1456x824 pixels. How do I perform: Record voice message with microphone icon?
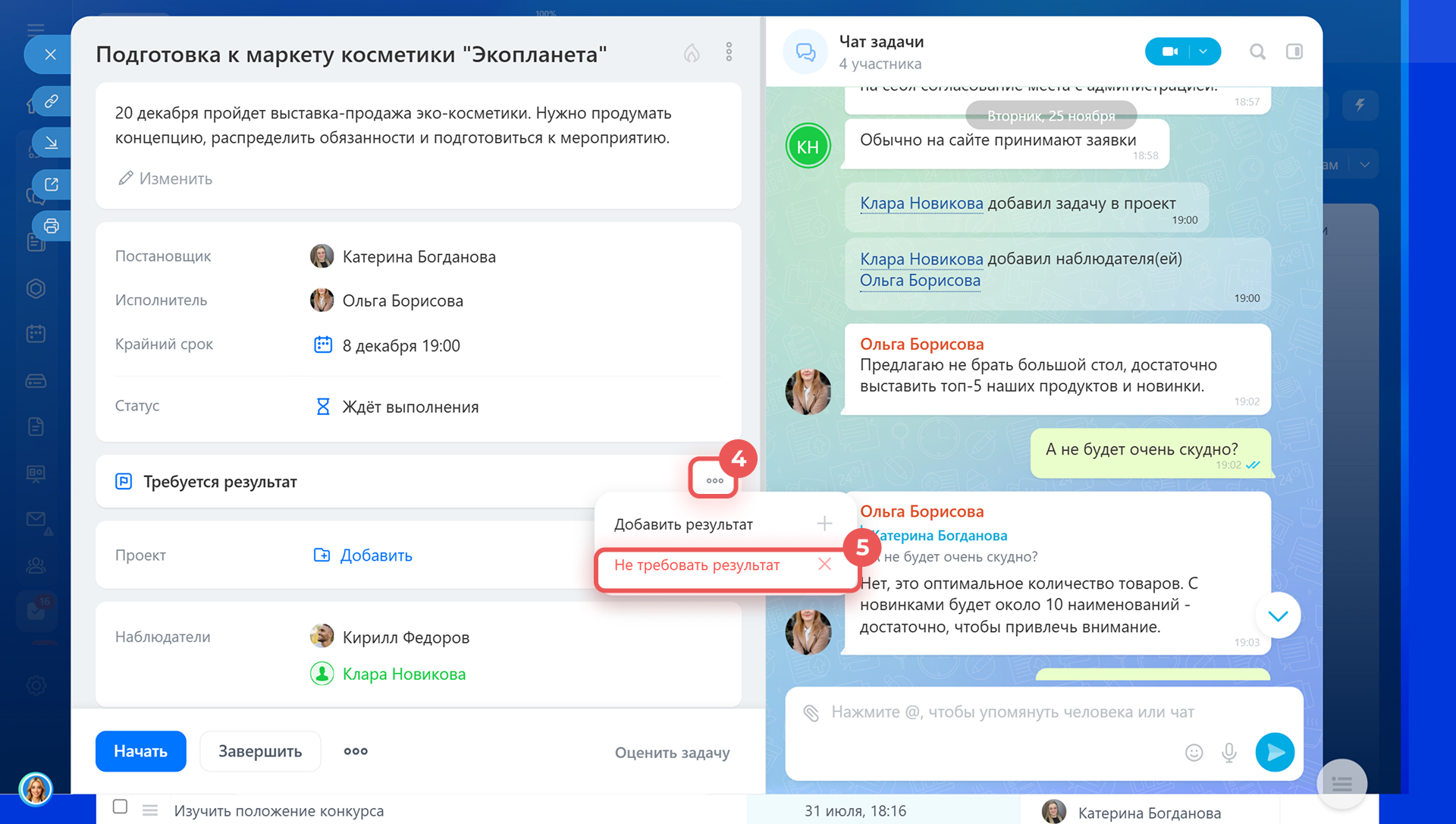click(1228, 752)
